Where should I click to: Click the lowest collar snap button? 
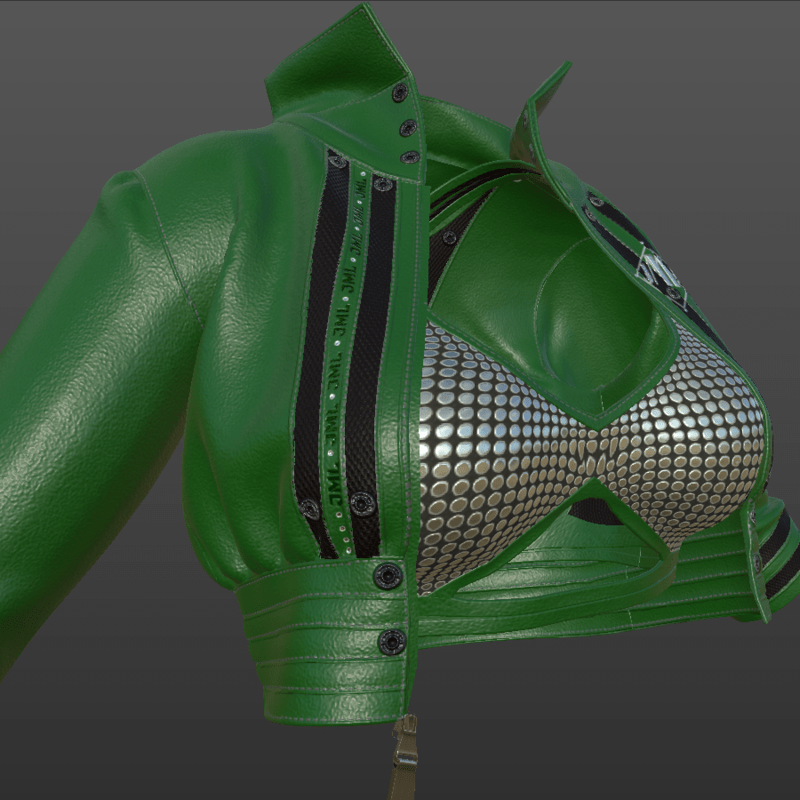coord(410,157)
